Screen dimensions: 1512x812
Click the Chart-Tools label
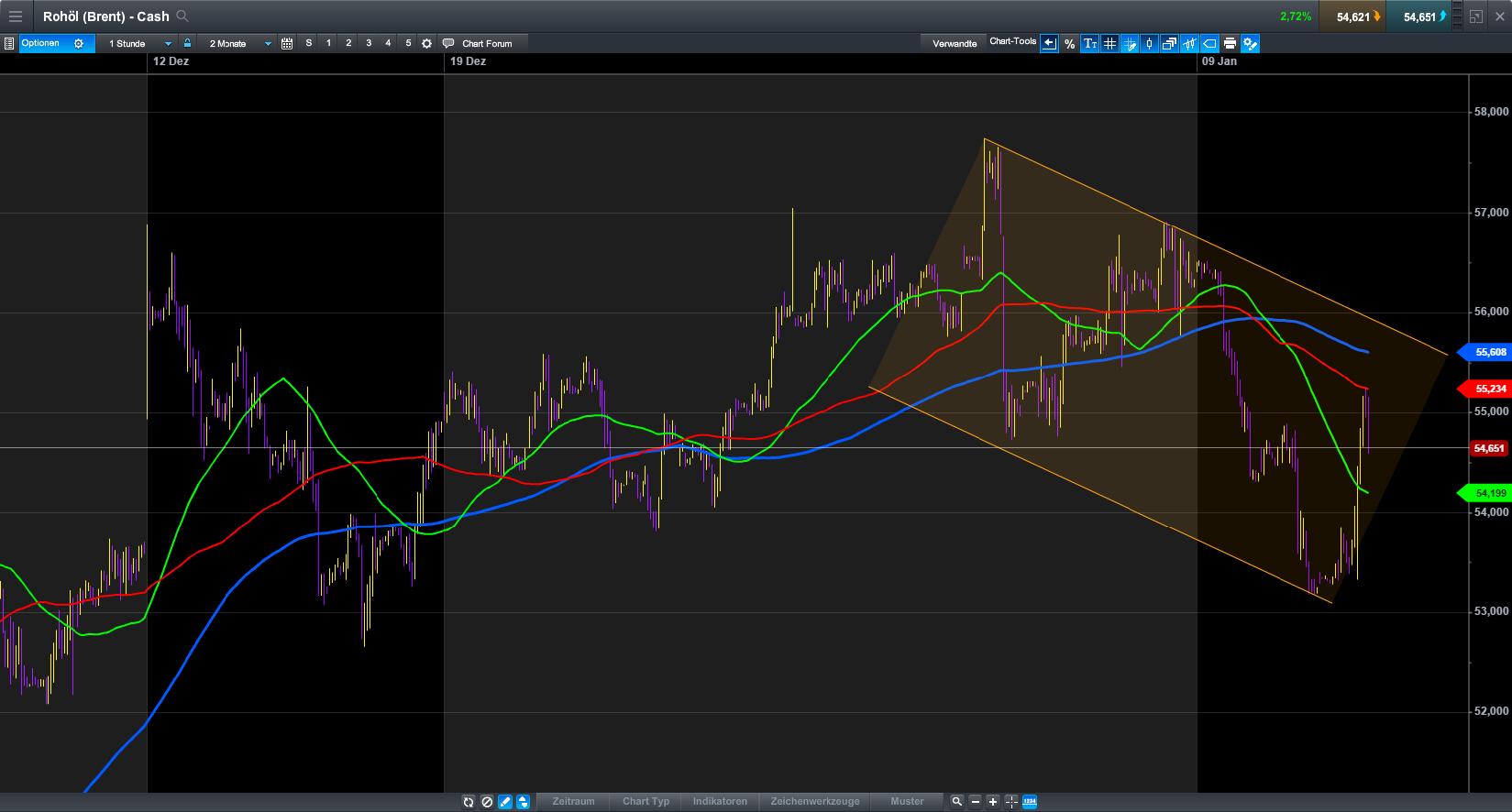pyautogui.click(x=1013, y=41)
